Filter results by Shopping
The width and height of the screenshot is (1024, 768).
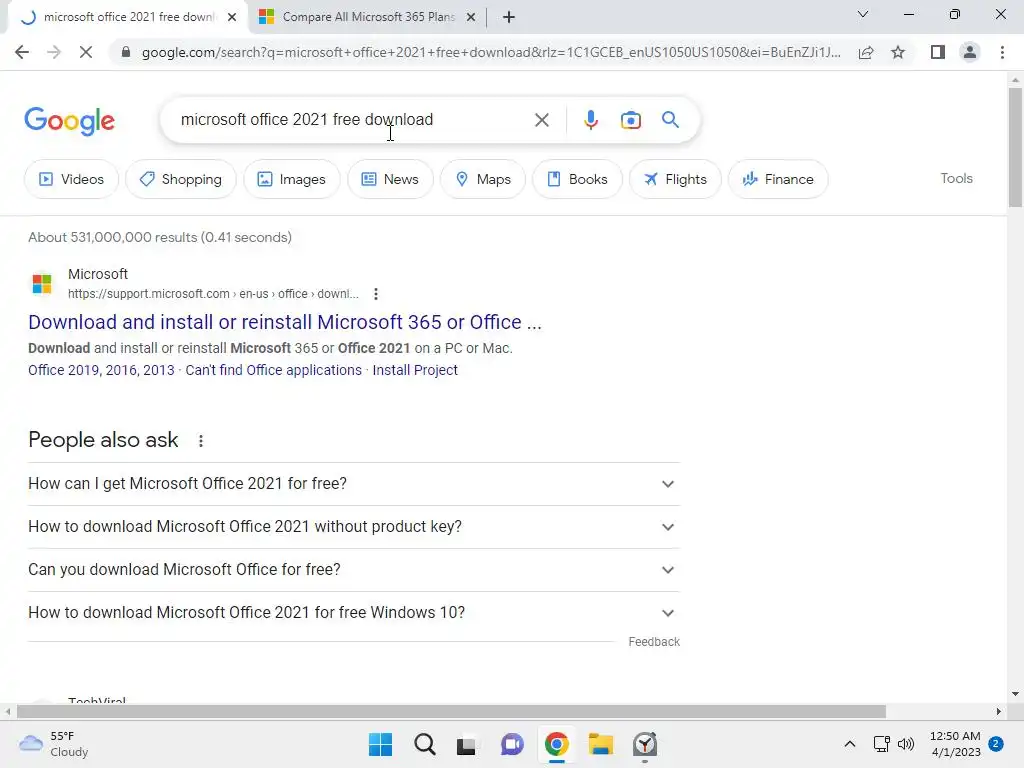point(181,179)
